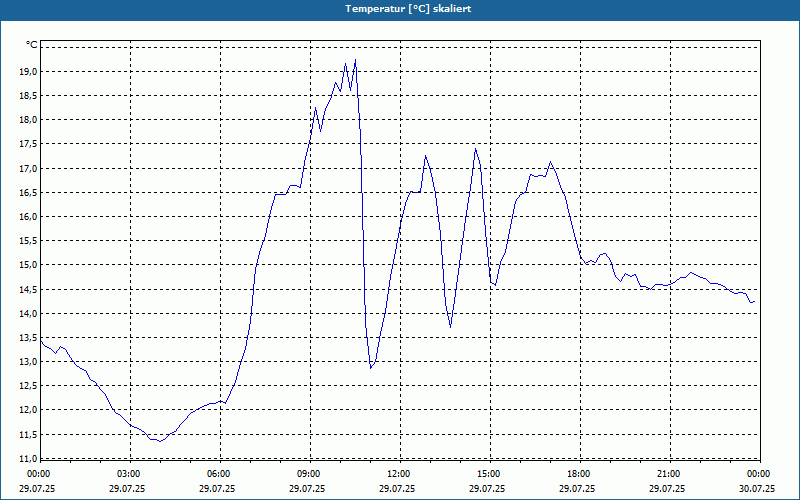800x500 pixels.
Task: Click the 21:00 time label
Action: 668,474
